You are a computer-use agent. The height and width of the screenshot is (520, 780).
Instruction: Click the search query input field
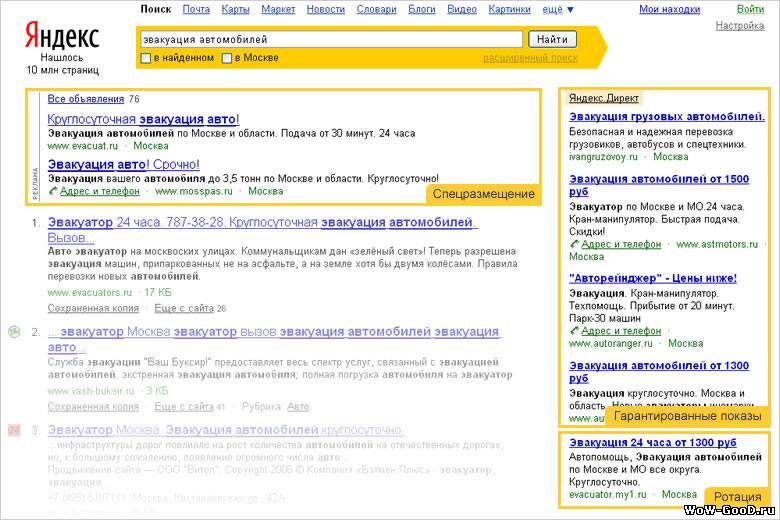tap(330, 40)
